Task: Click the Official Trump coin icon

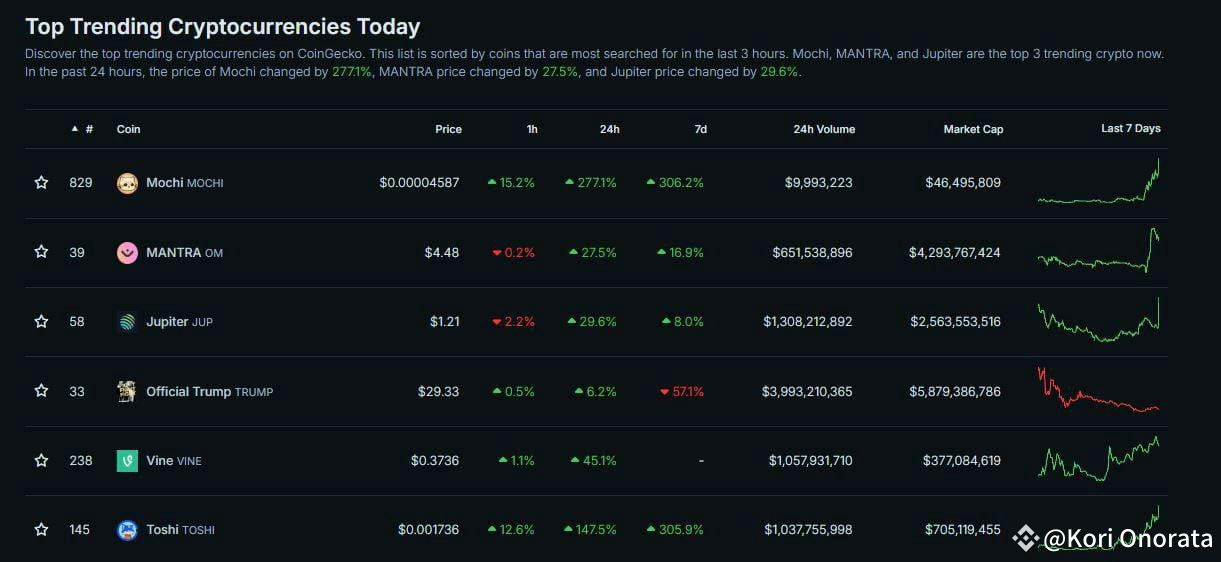Action: [127, 392]
